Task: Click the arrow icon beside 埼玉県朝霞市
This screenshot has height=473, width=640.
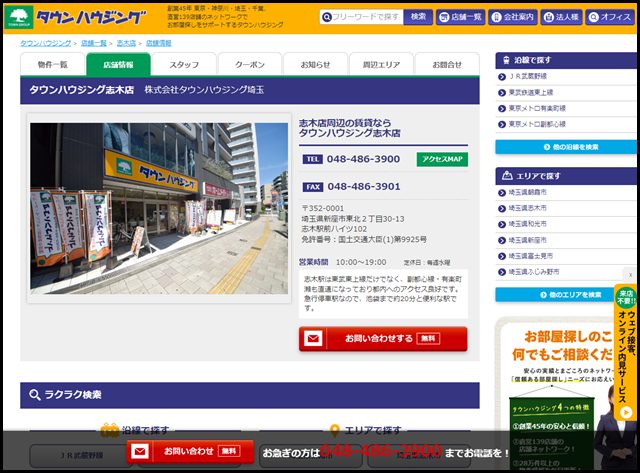Action: click(x=502, y=193)
